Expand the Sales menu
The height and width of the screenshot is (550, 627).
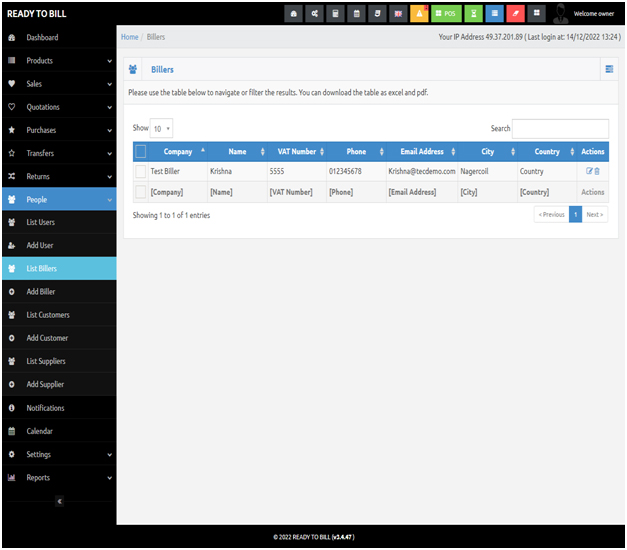click(59, 84)
